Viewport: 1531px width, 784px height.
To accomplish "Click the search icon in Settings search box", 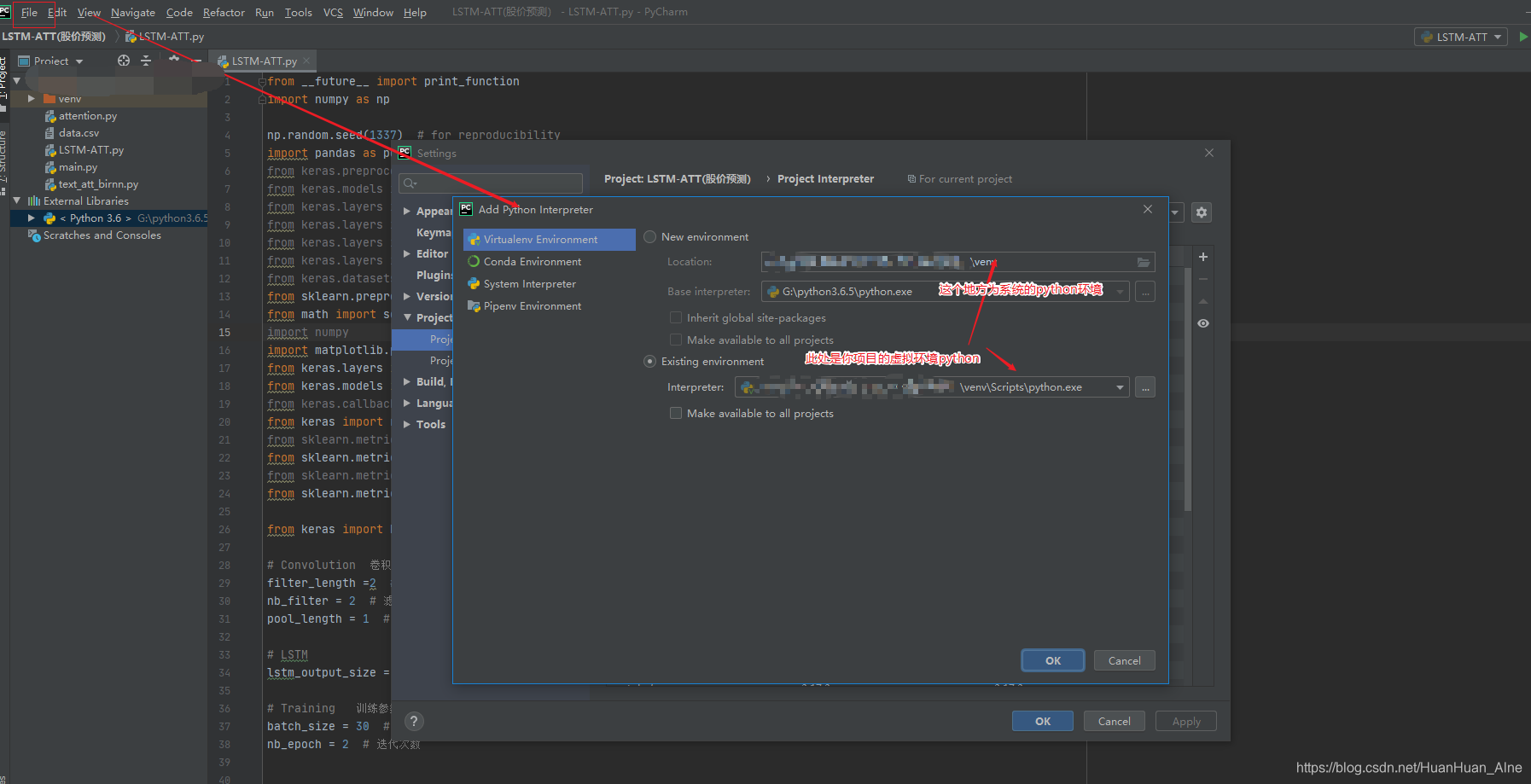I will point(410,183).
